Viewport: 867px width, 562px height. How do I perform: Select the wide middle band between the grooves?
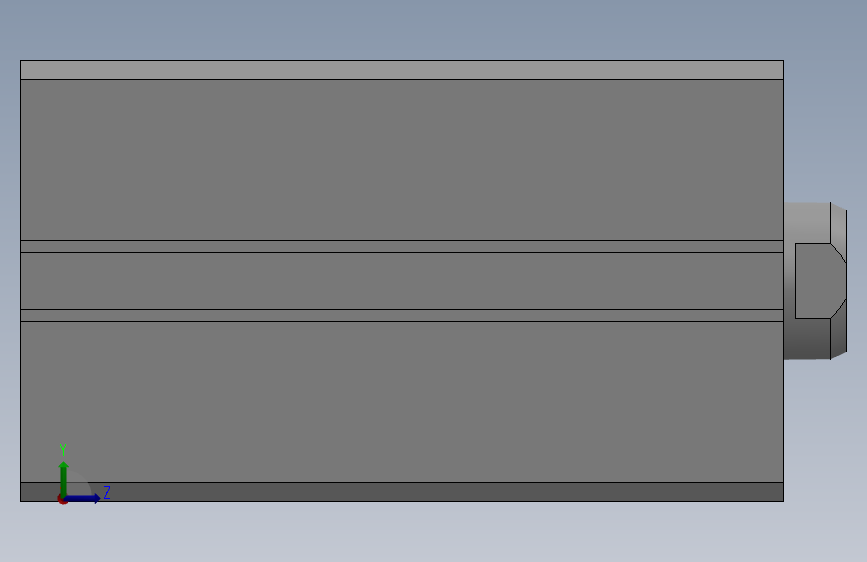(402, 281)
